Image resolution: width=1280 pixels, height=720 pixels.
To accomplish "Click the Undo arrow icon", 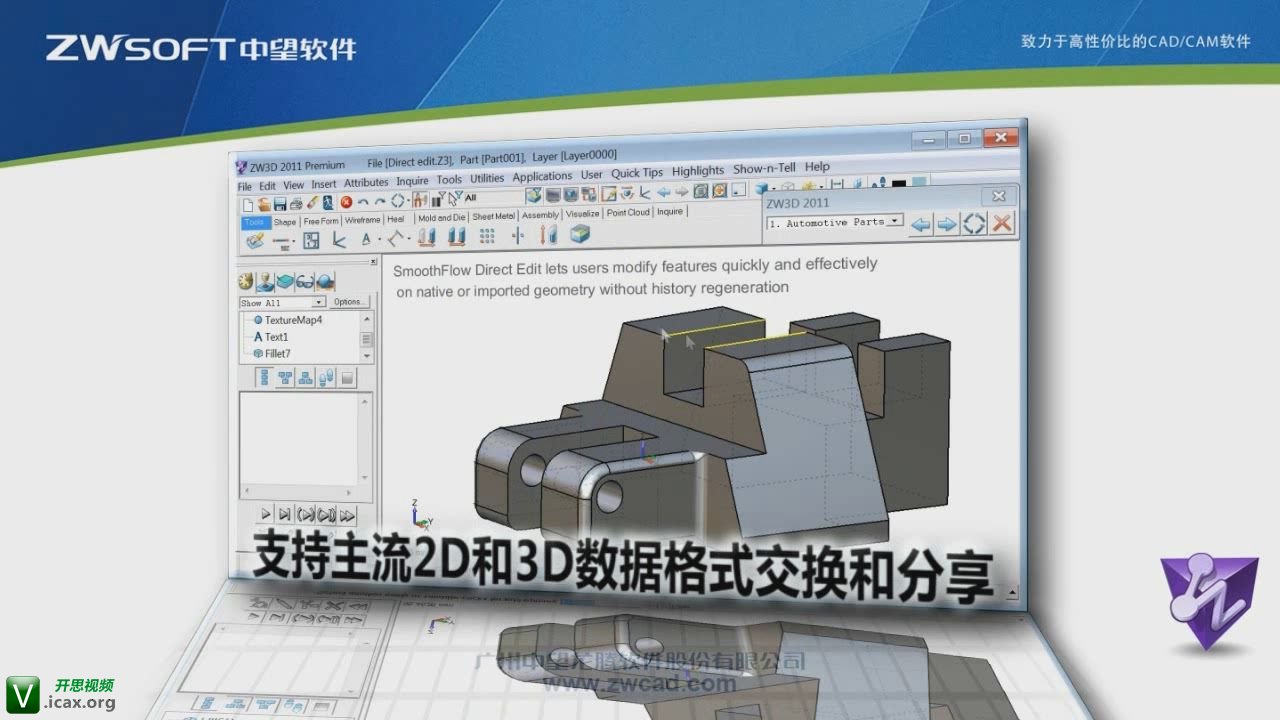I will coord(363,202).
